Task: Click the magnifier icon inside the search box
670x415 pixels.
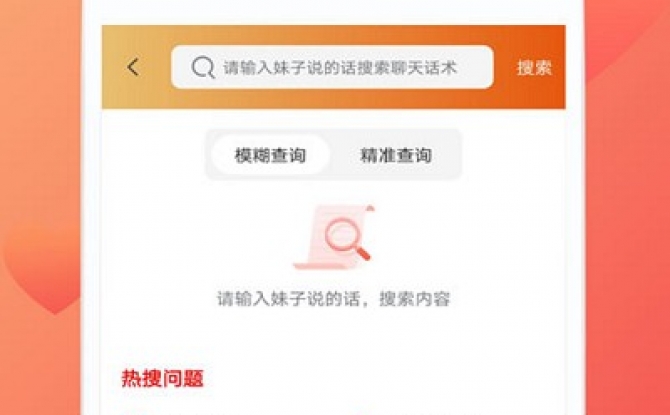Action: coord(202,67)
